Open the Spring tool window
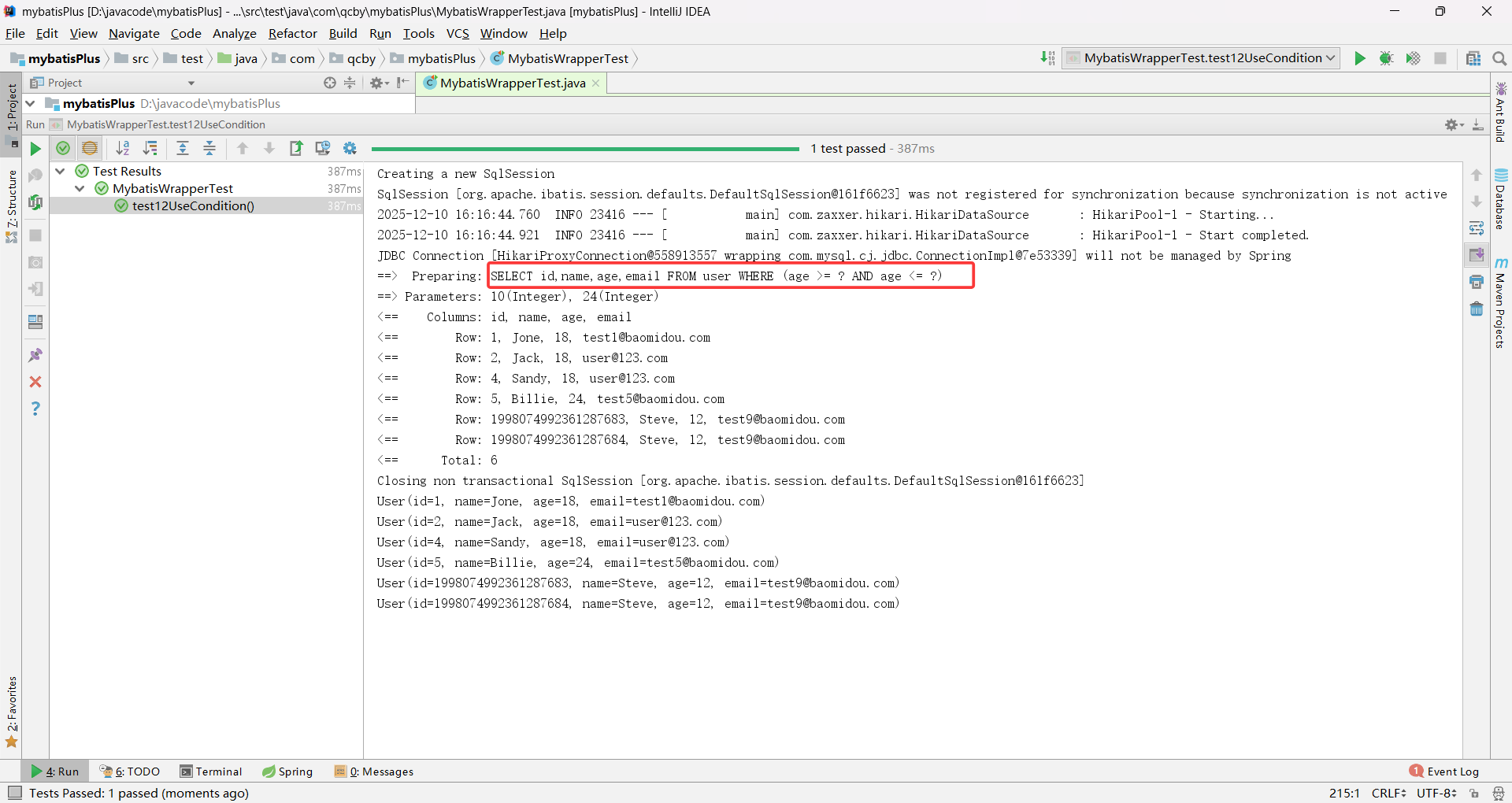The image size is (1512, 803). click(287, 772)
